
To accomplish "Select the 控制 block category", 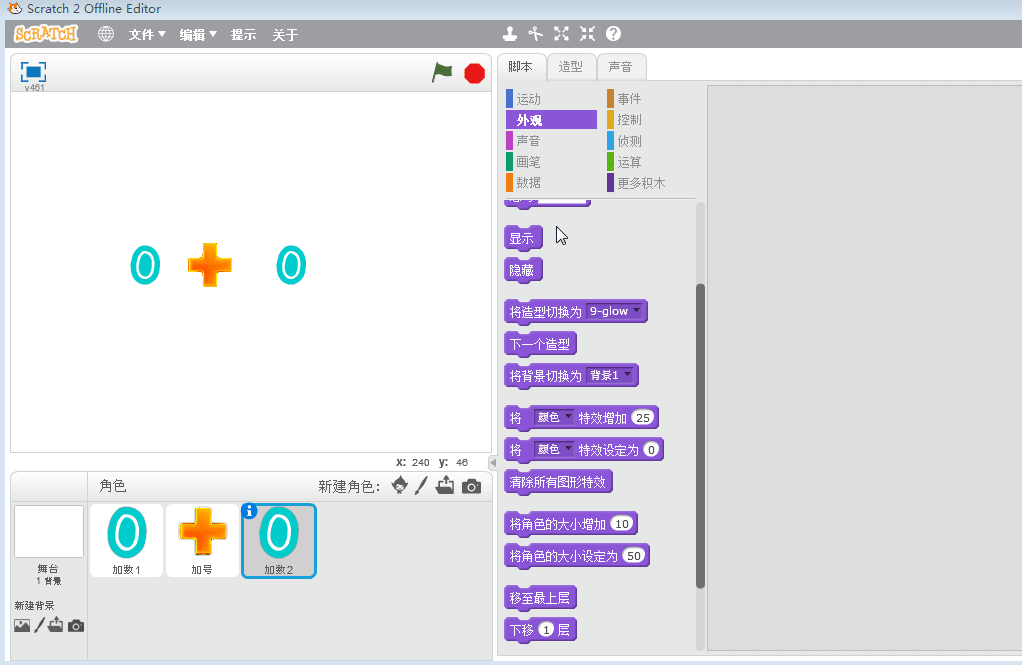I will (x=629, y=120).
